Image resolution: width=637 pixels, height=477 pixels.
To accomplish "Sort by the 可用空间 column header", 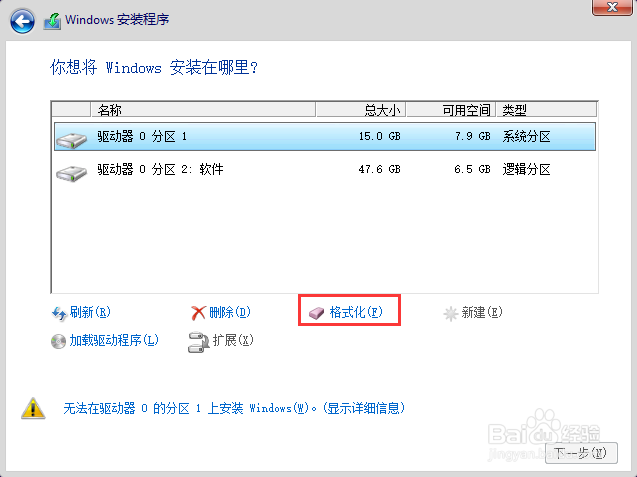I will 451,110.
